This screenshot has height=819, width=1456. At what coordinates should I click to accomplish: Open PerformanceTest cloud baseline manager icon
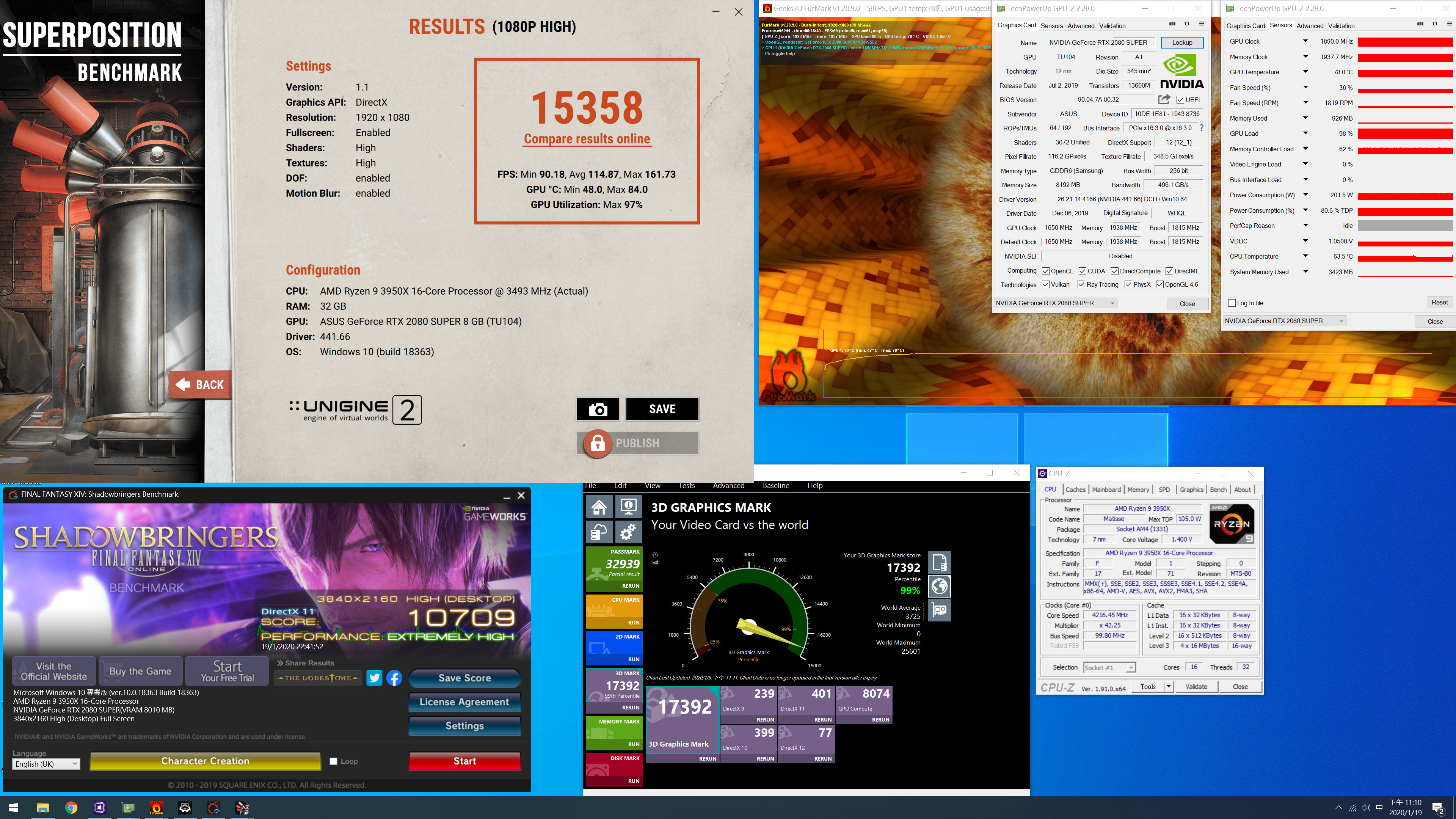coord(599,532)
